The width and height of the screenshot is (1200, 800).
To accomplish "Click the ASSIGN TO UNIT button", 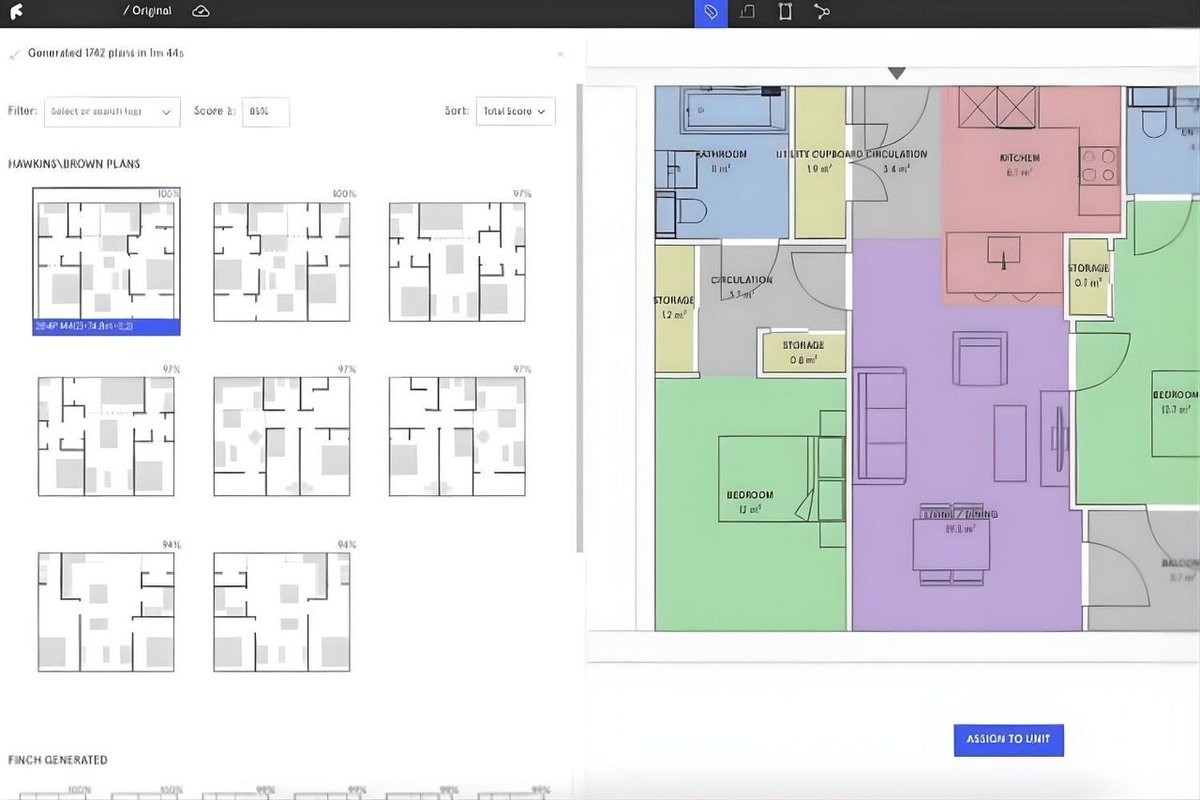I will [1007, 739].
